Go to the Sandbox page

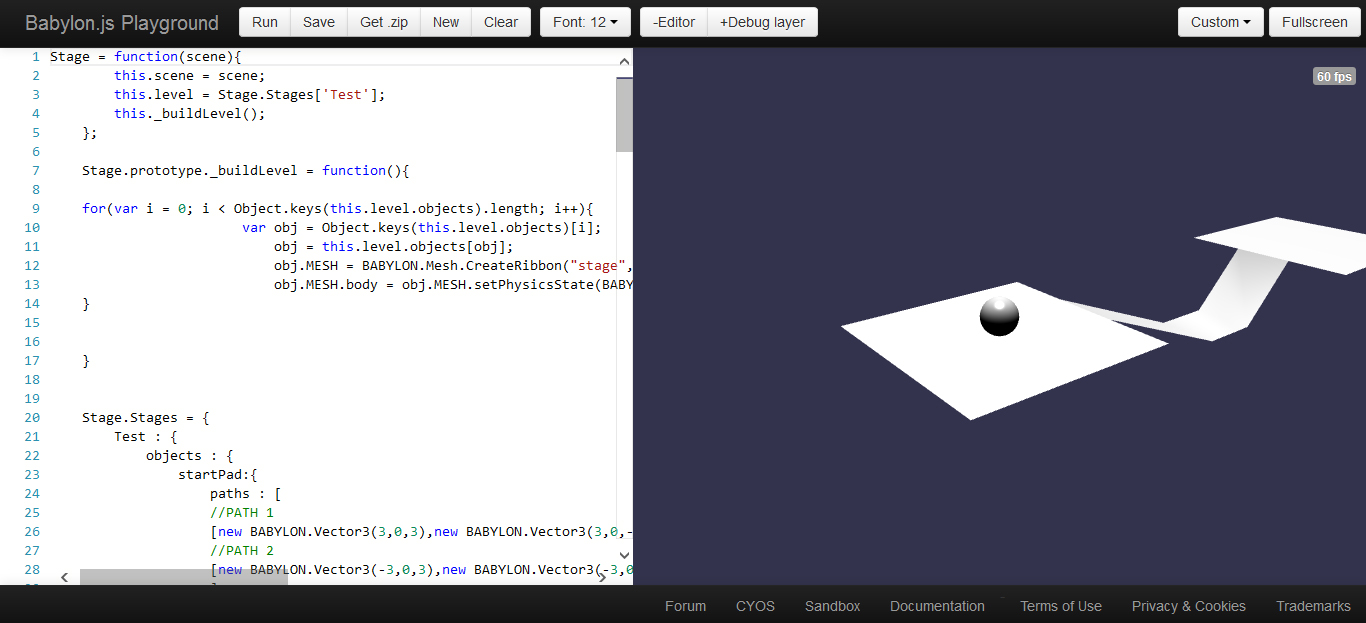[x=832, y=606]
